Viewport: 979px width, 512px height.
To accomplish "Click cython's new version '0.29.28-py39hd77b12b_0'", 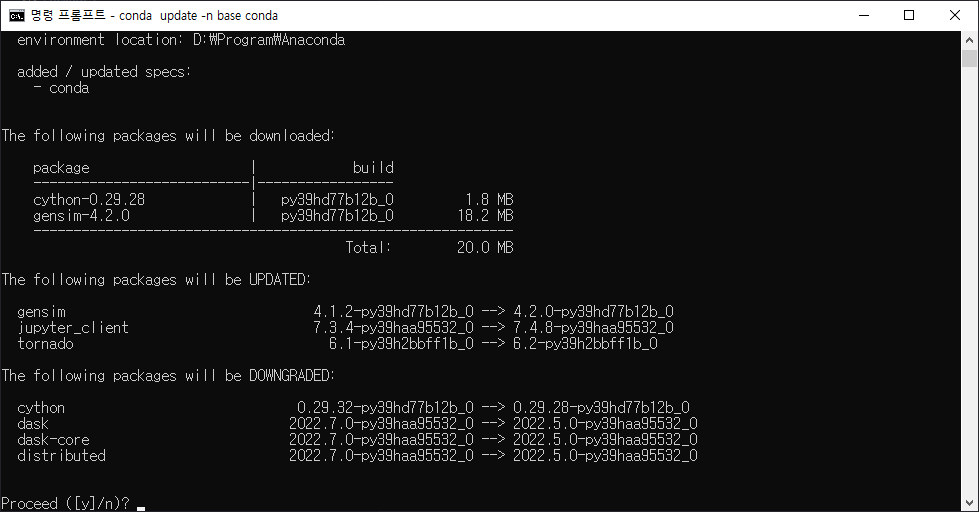I will pyautogui.click(x=601, y=408).
